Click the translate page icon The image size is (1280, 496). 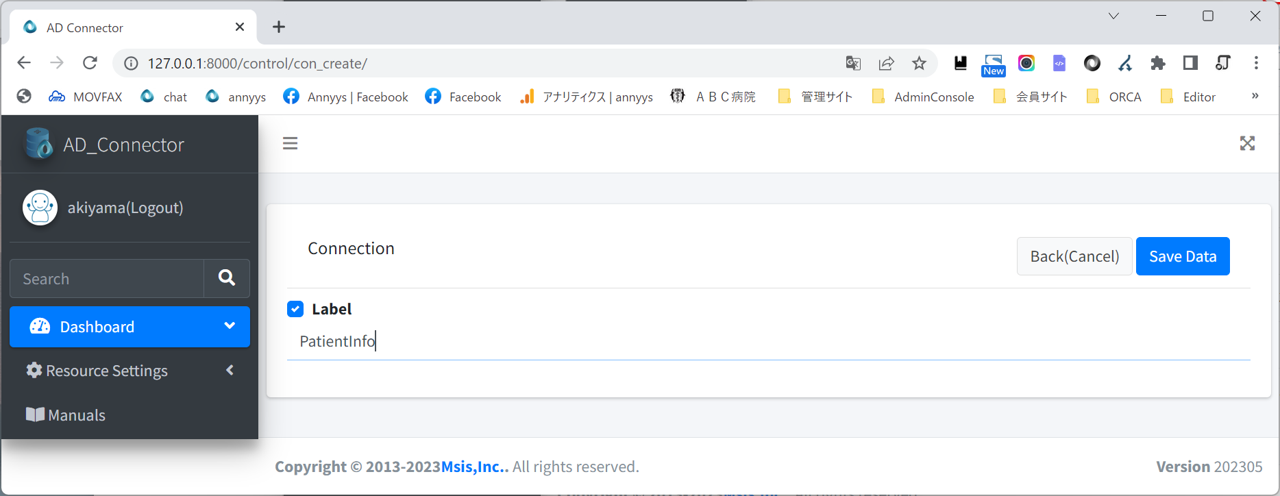tap(853, 63)
